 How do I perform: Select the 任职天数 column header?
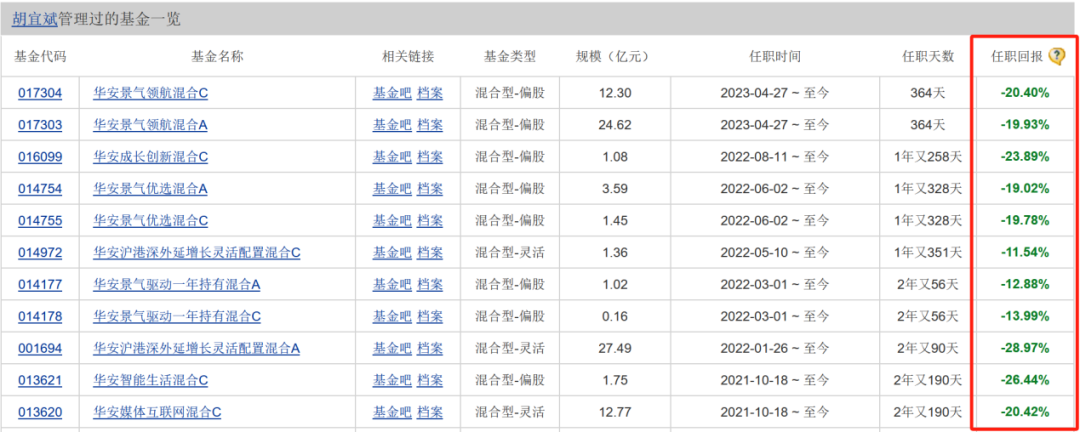928,56
